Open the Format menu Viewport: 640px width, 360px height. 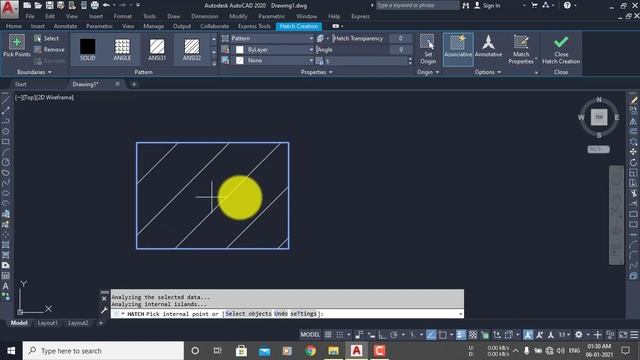pos(122,16)
